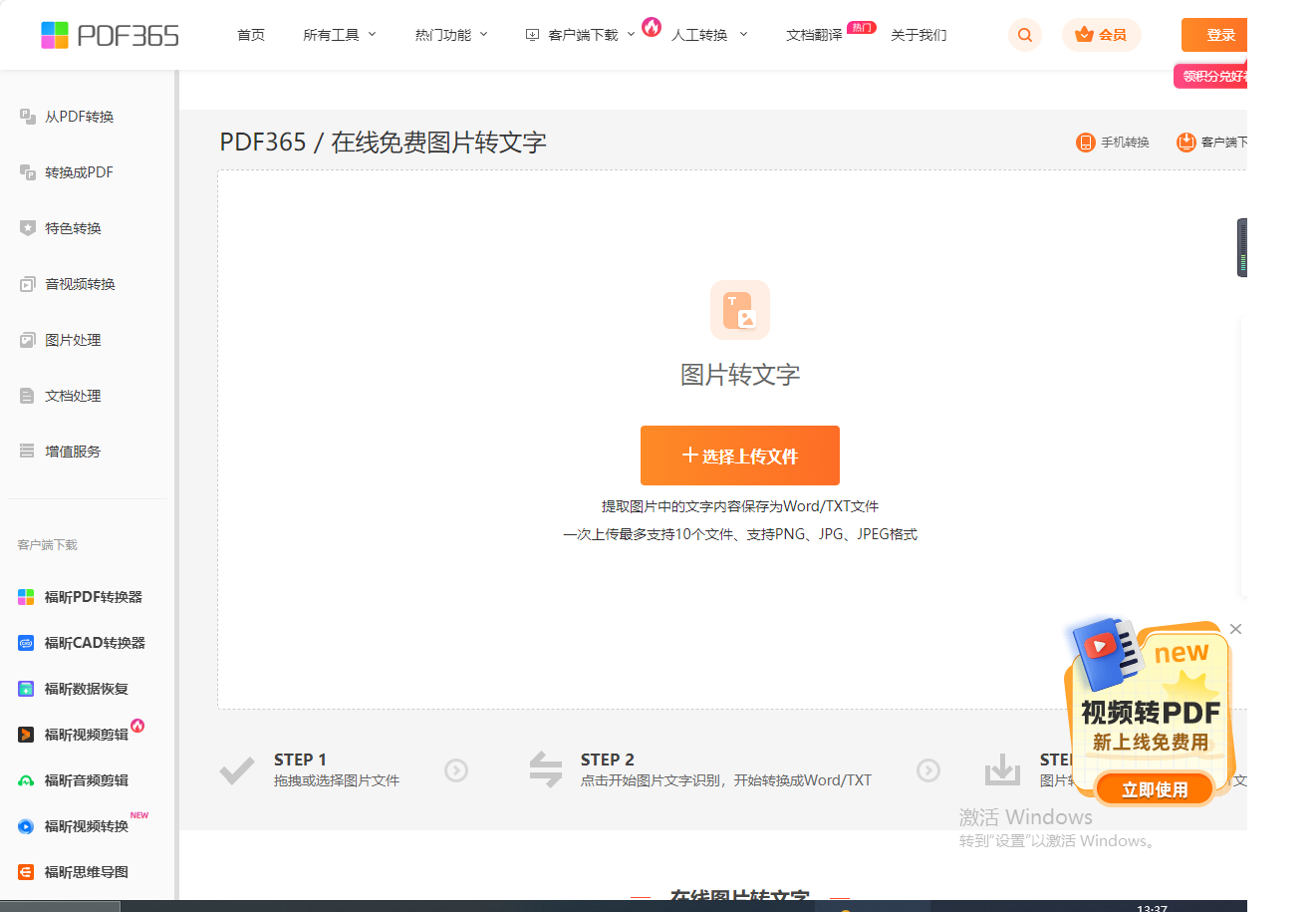Click the STEP 2 swap arrows icon
Image resolution: width=1316 pixels, height=912 pixels.
pyautogui.click(x=546, y=769)
